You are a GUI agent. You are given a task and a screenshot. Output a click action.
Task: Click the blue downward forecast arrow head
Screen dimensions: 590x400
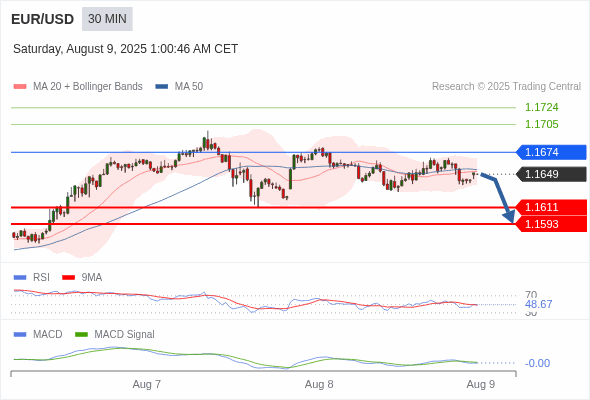(x=509, y=217)
